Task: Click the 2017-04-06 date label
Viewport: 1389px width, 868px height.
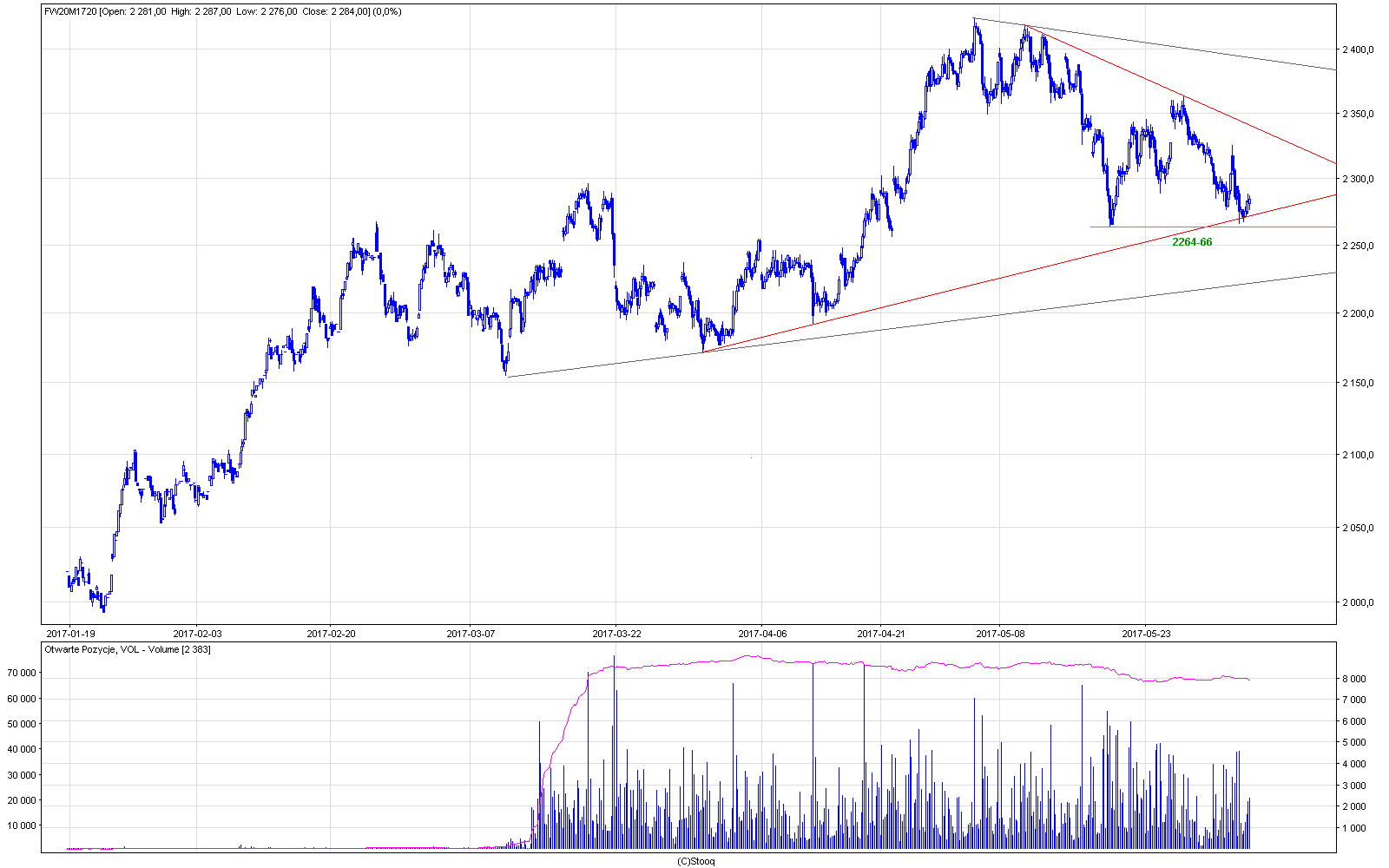Action: (x=762, y=634)
